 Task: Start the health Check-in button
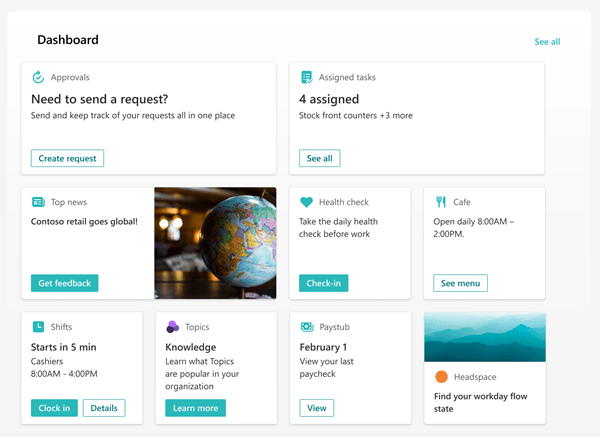coord(324,283)
